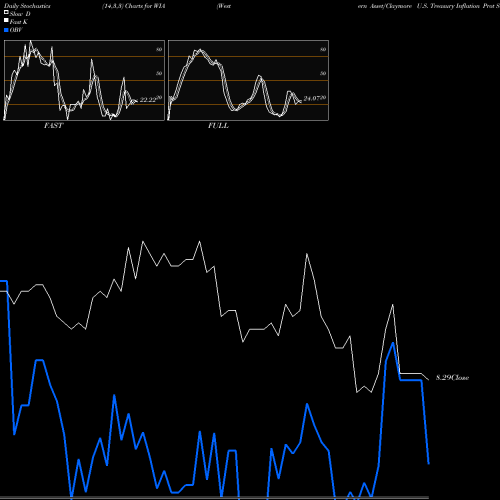This screenshot has width=500, height=500.
Task: Open the FAST stochastic chart panel
Action: [x=84, y=80]
